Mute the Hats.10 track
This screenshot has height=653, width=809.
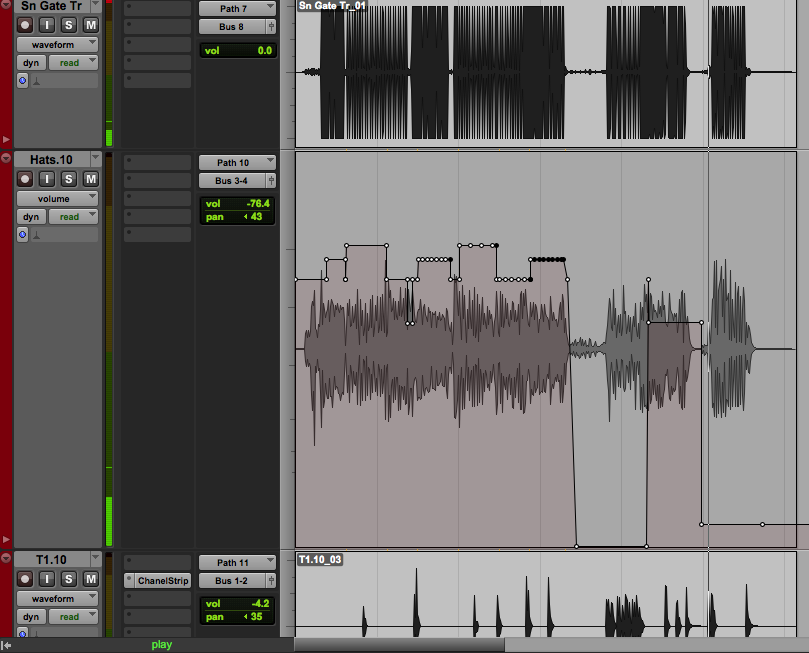pos(91,179)
